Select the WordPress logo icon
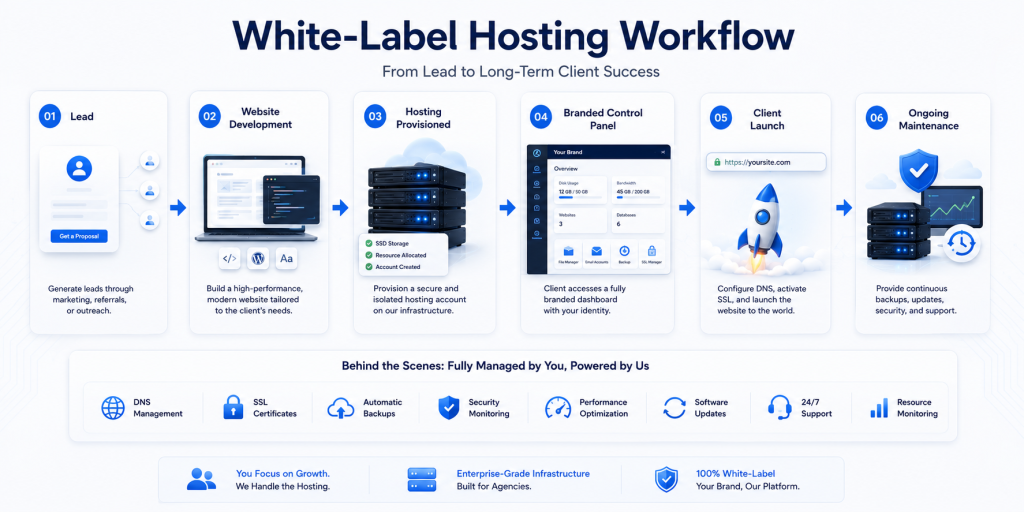 [x=258, y=259]
